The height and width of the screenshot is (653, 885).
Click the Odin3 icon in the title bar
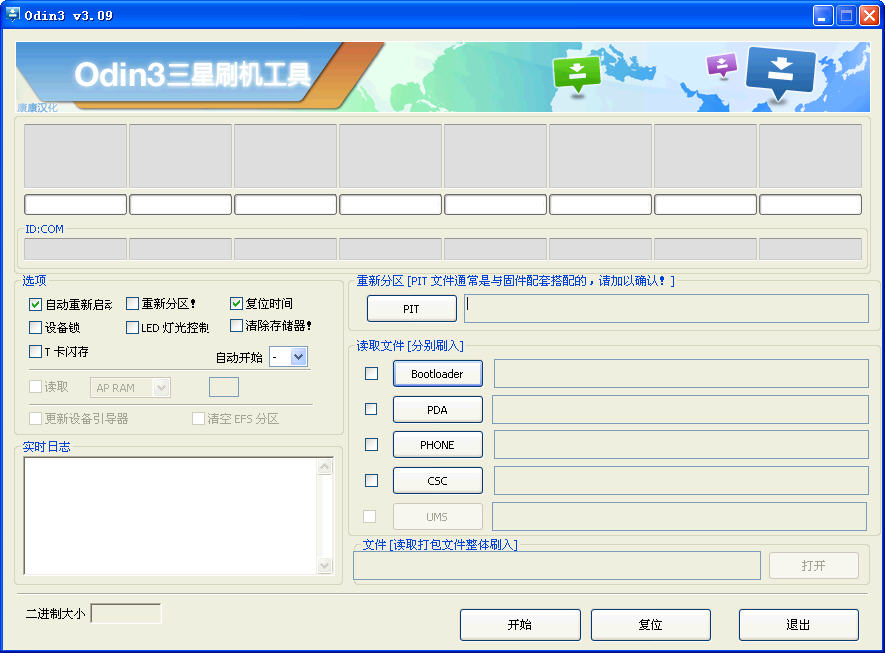[11, 14]
